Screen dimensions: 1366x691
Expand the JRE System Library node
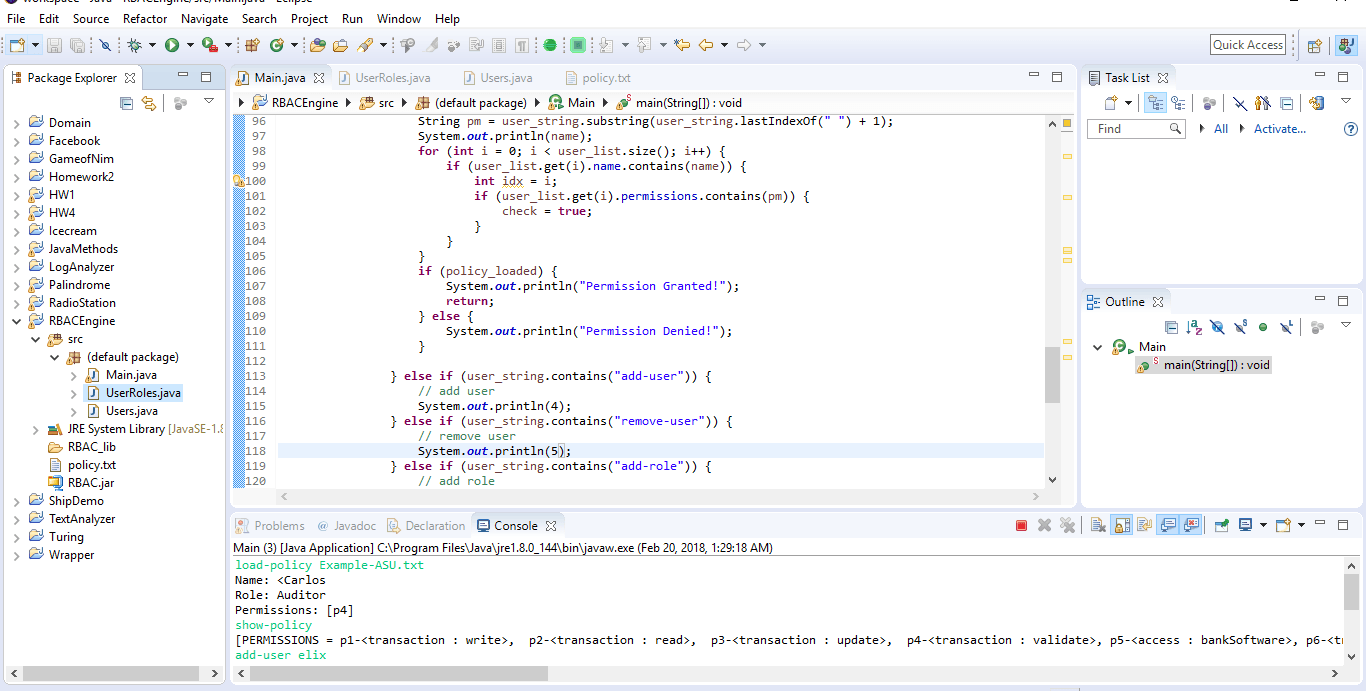point(35,429)
